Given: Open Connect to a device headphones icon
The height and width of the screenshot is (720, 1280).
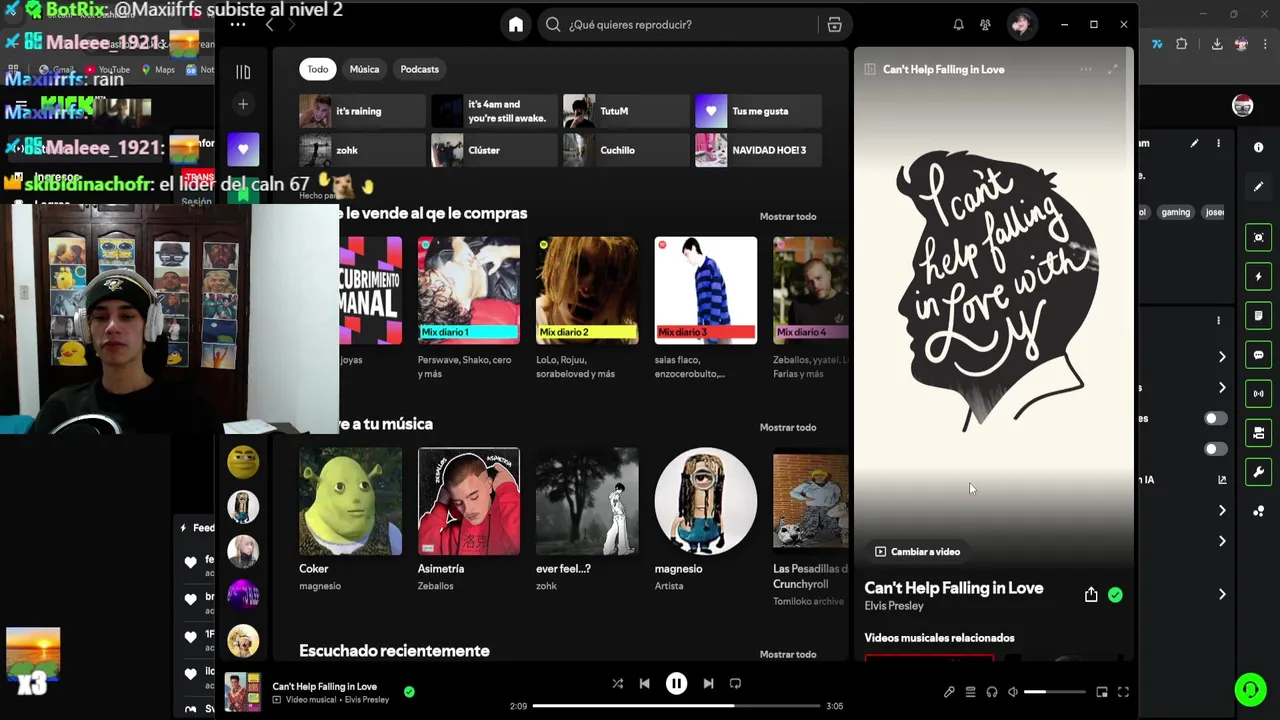Looking at the screenshot, I should (992, 692).
